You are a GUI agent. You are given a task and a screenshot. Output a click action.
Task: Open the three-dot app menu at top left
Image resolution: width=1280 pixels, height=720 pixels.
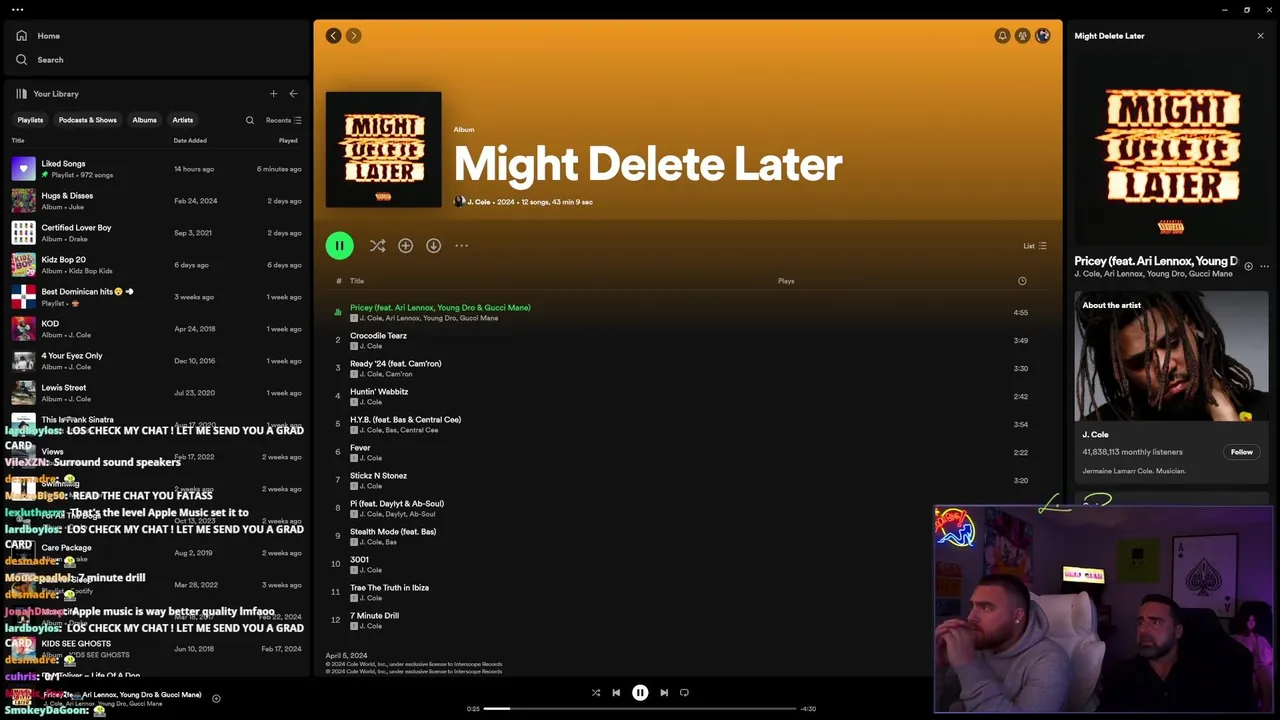pos(17,9)
